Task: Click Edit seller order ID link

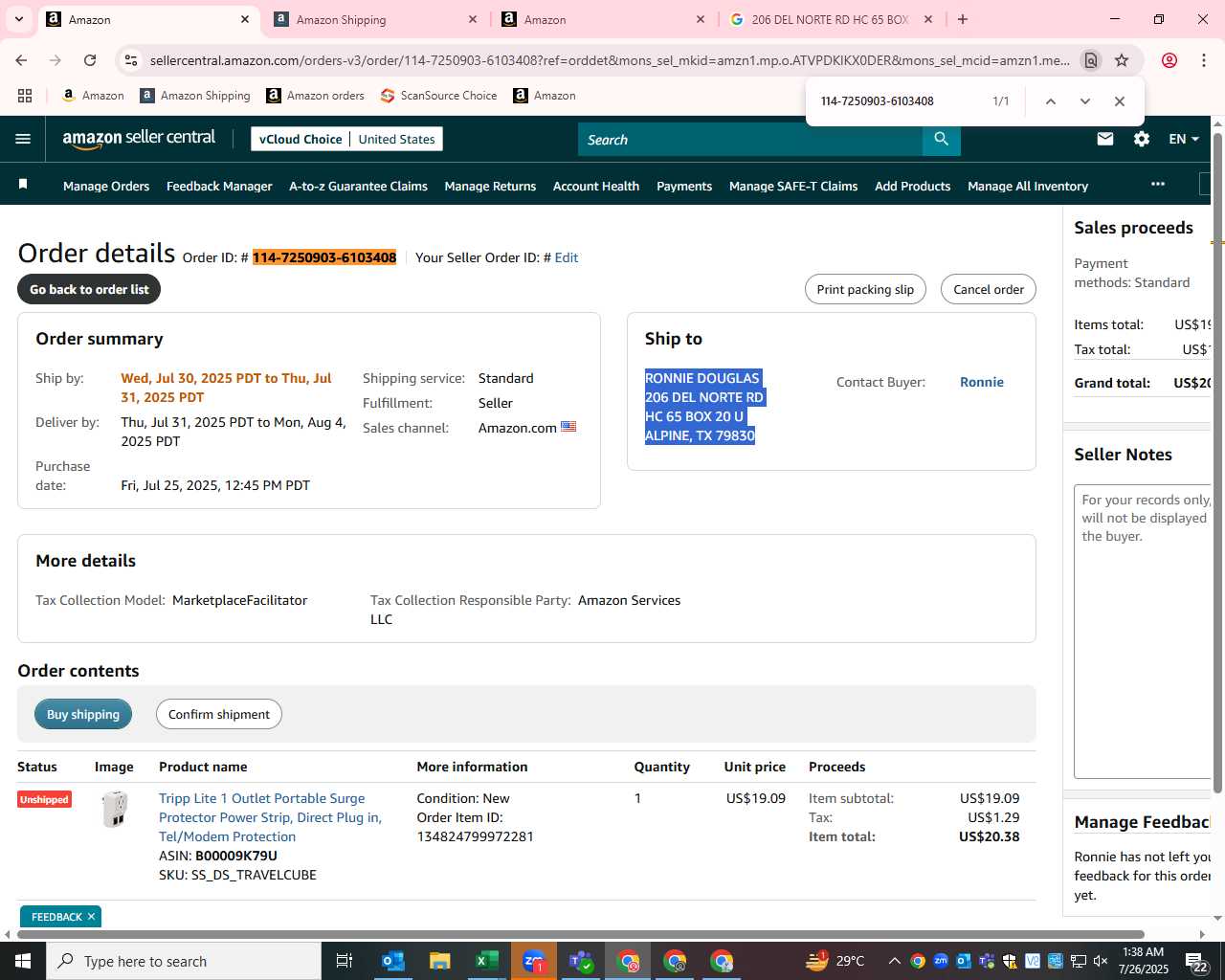Action: pyautogui.click(x=567, y=257)
